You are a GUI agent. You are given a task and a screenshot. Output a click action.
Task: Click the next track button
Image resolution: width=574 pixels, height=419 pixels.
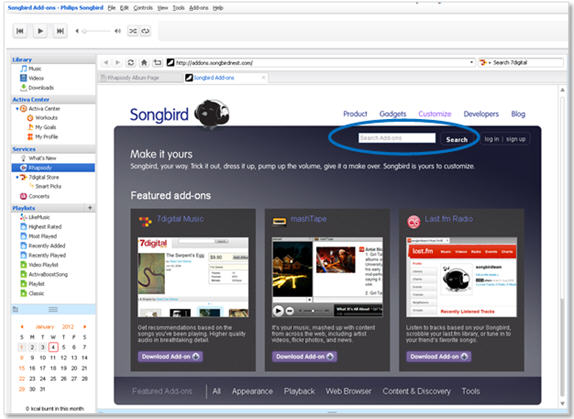point(60,31)
